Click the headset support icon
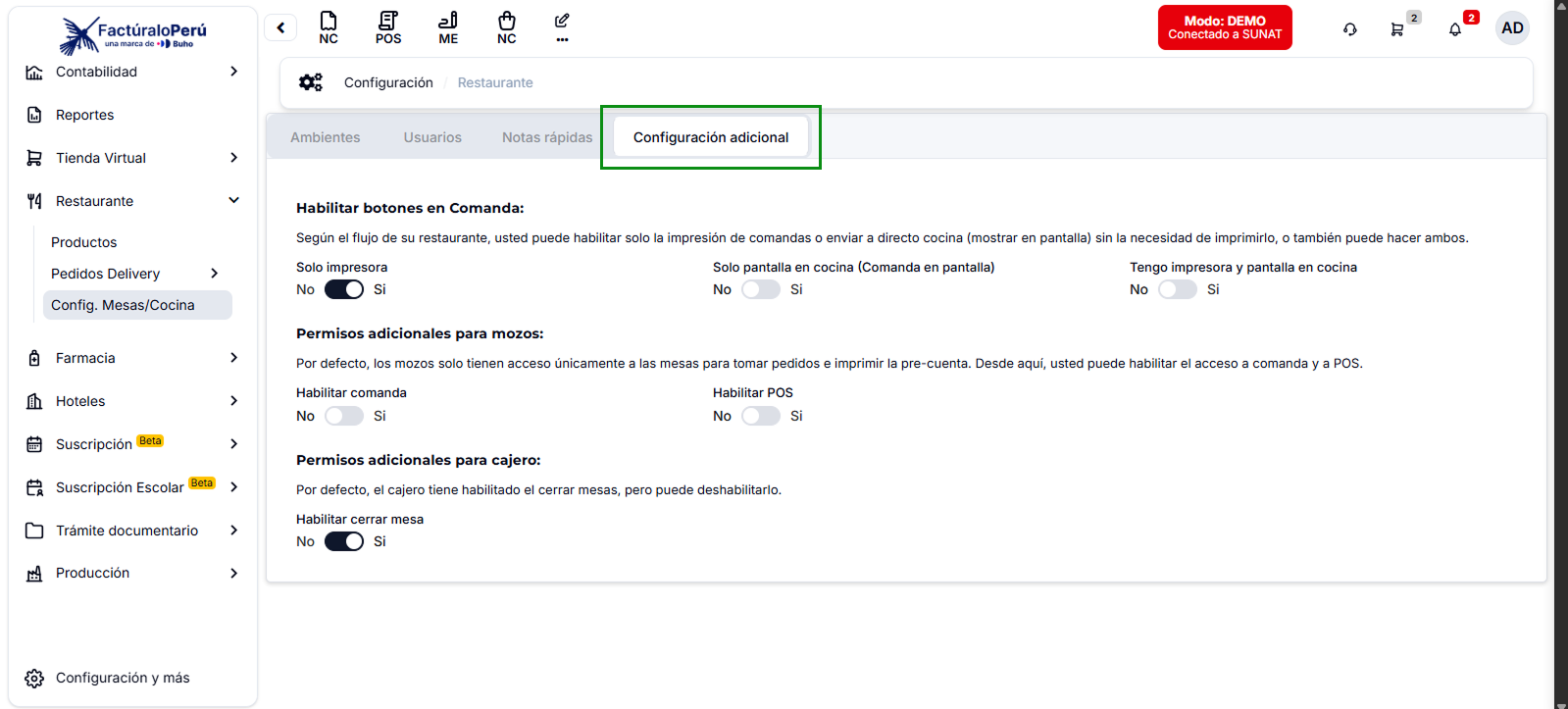Viewport: 1568px width, 709px height. (x=1350, y=29)
